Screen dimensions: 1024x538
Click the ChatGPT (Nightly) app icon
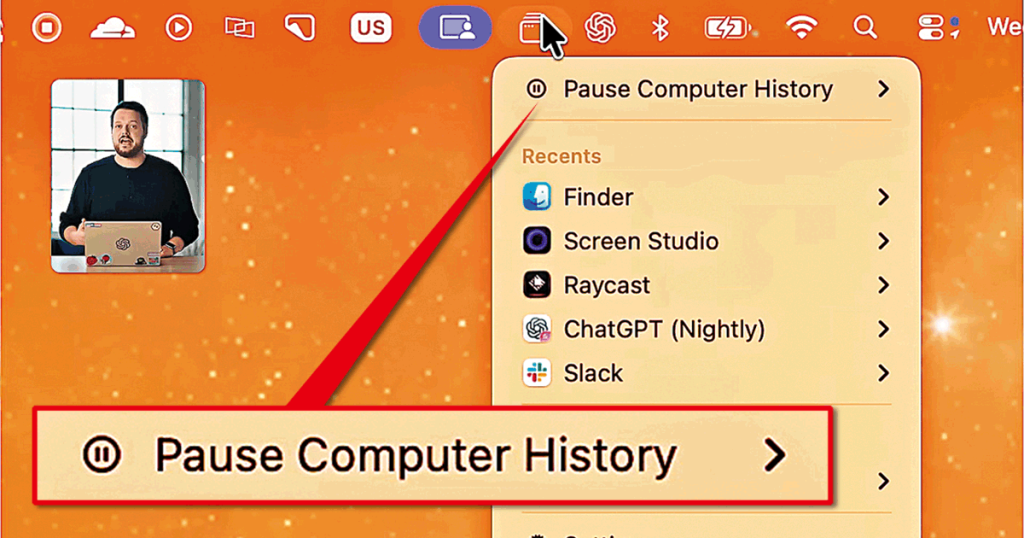pyautogui.click(x=537, y=328)
